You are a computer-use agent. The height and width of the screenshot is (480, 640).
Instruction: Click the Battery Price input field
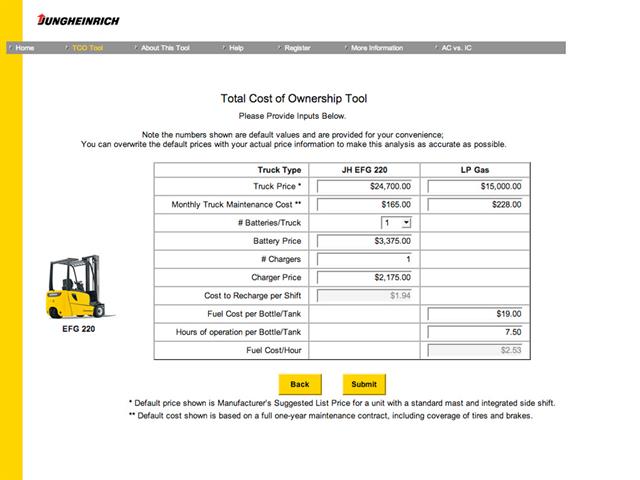click(365, 241)
